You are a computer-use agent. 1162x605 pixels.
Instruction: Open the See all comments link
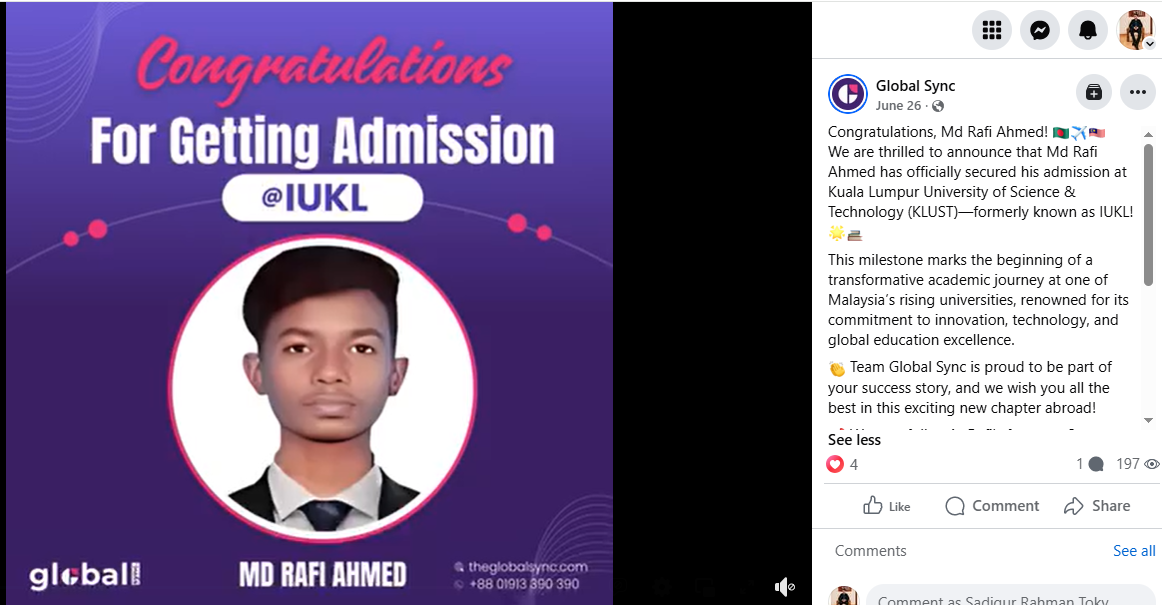[1134, 551]
